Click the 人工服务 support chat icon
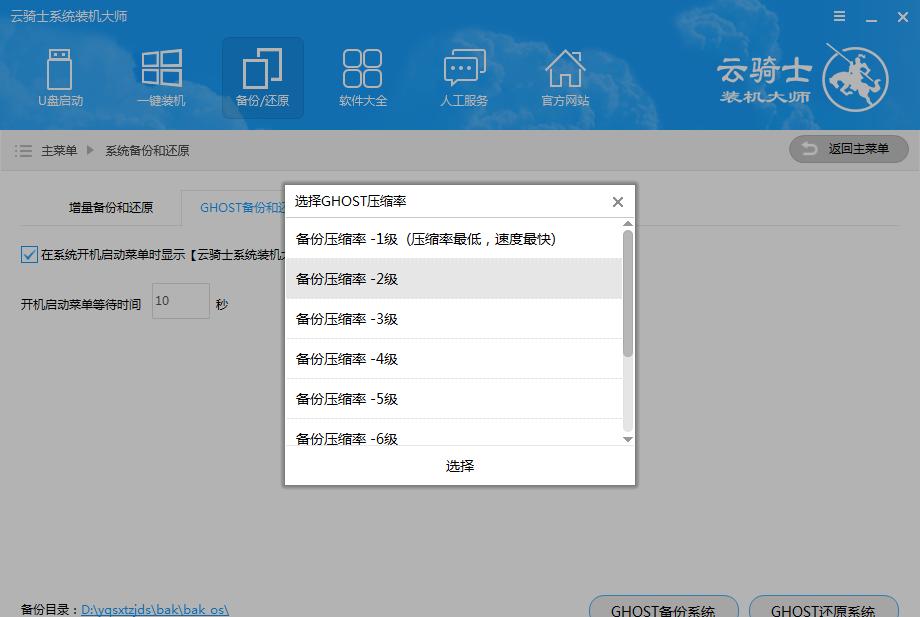920x617 pixels. 464,78
